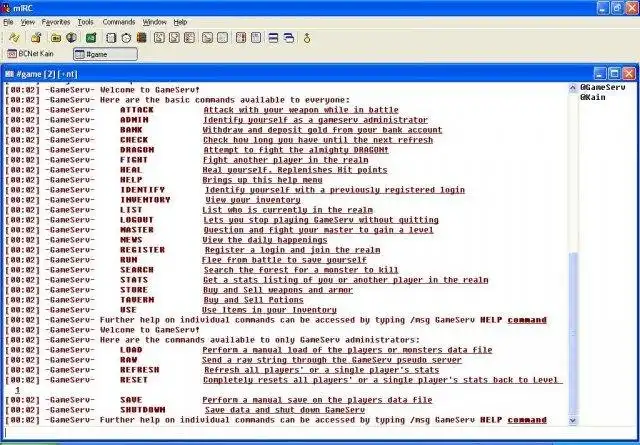Click the globe Channels list icon

coord(71,38)
